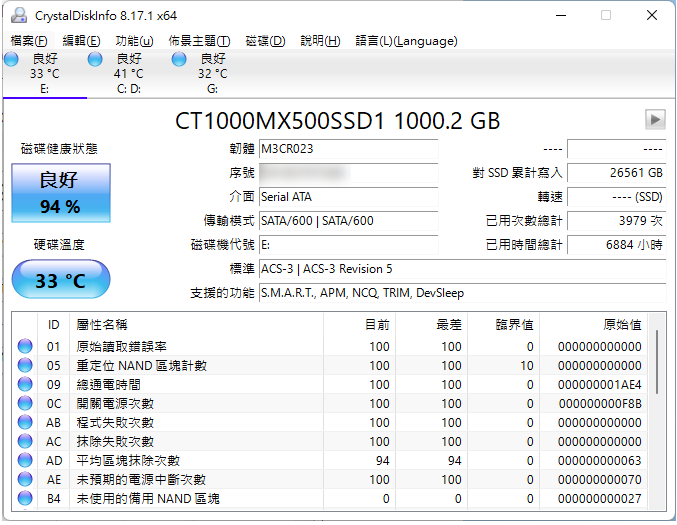Viewport: 677px width, 525px height.
Task: Select the row 總通電時間
Action: click(330, 384)
